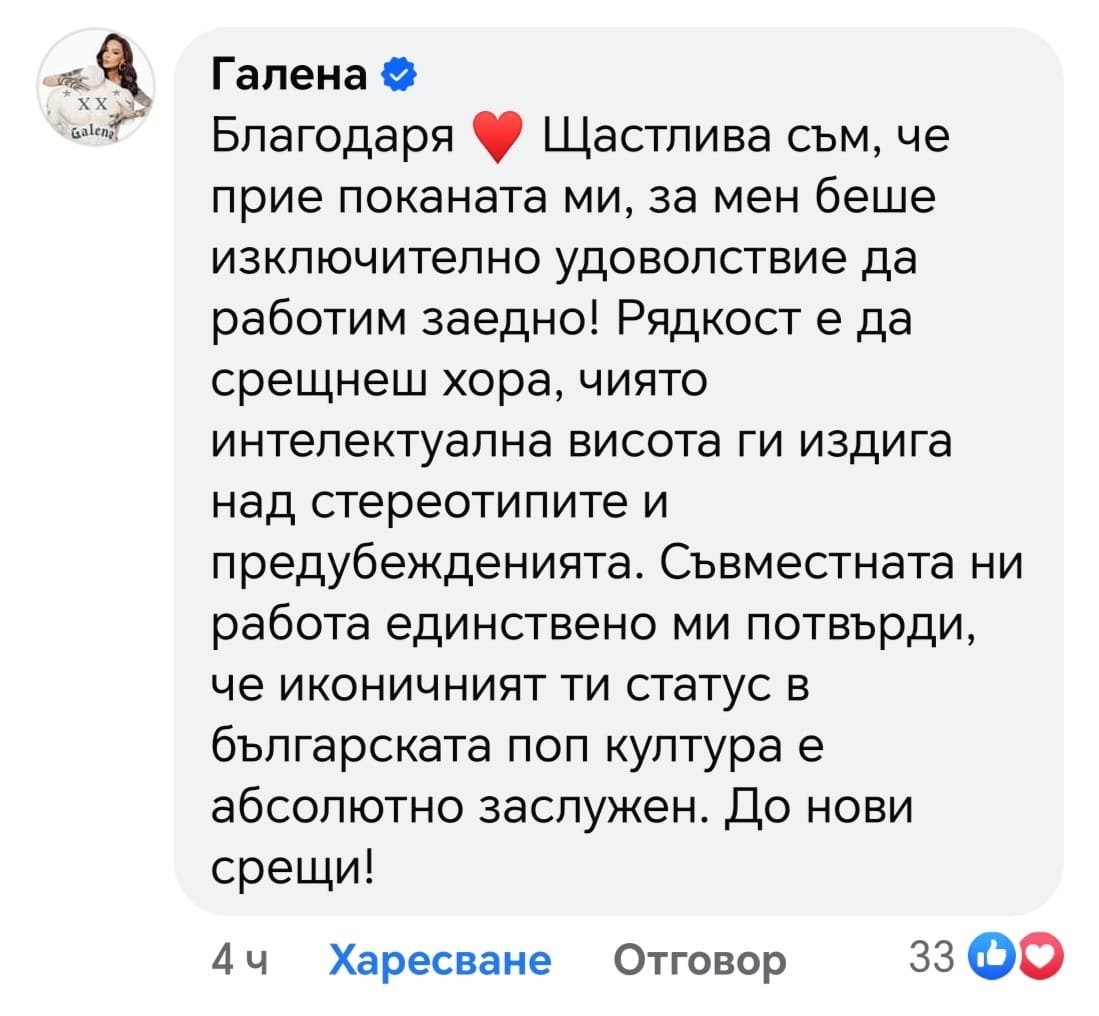The width and height of the screenshot is (1099, 1016).
Task: Show the 33 reactions list
Action: click(x=934, y=958)
